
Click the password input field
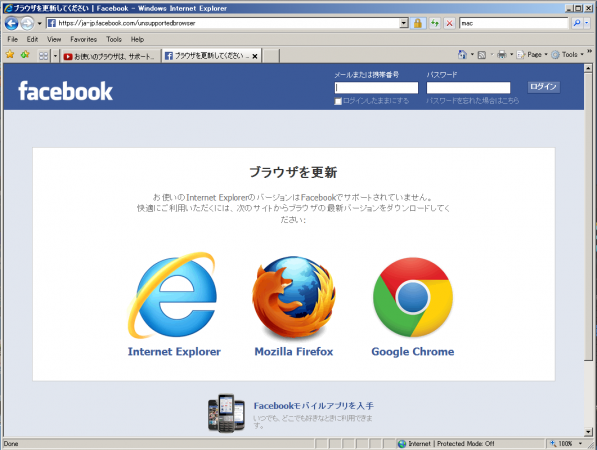pyautogui.click(x=468, y=88)
